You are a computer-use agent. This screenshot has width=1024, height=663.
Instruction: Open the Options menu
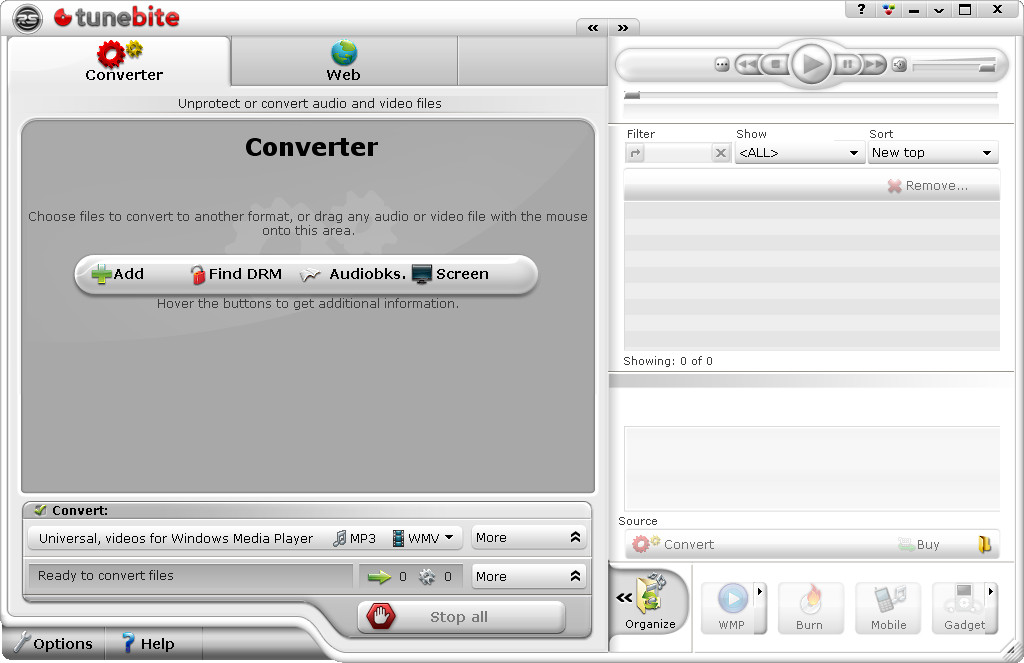[52, 644]
